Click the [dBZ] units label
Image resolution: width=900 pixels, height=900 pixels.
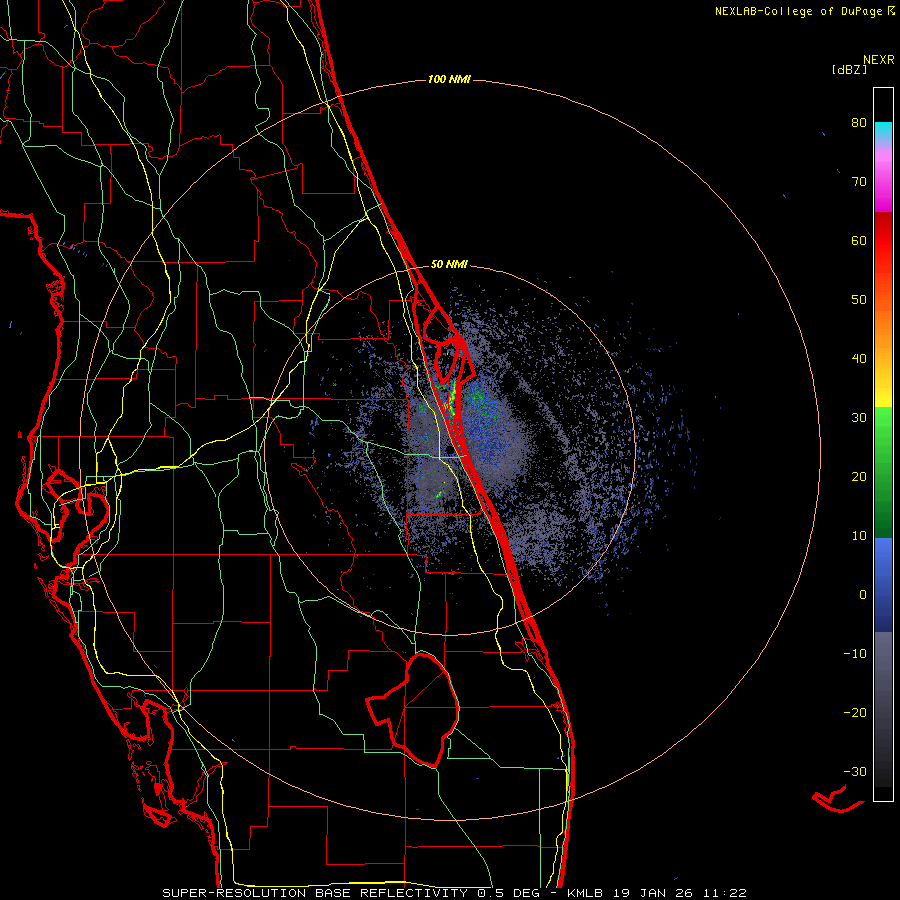[x=849, y=69]
